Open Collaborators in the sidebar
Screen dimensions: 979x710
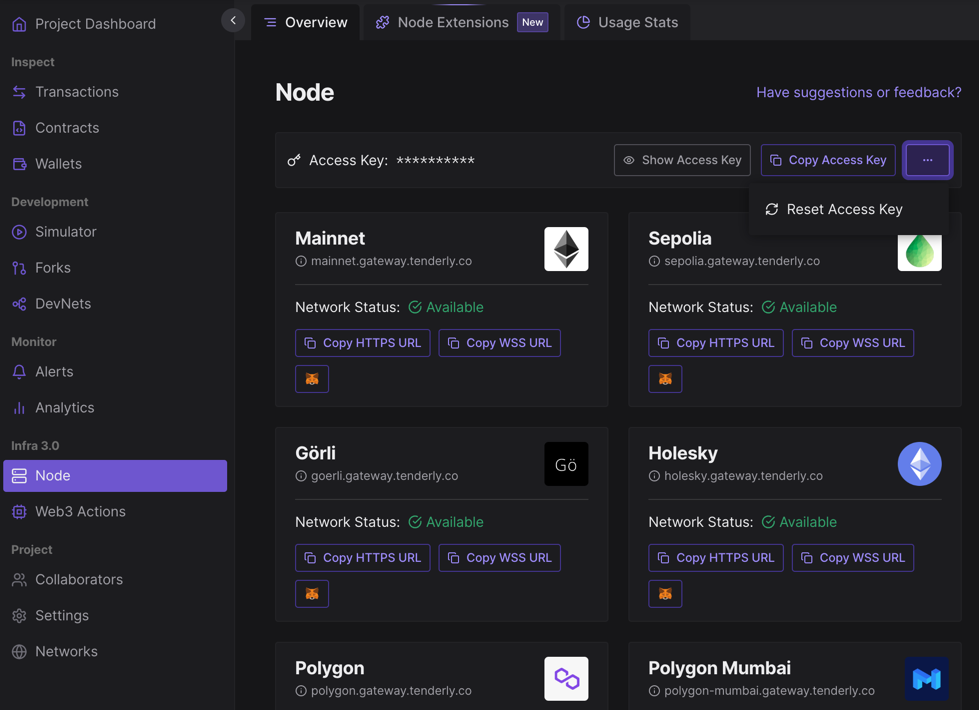click(67, 579)
